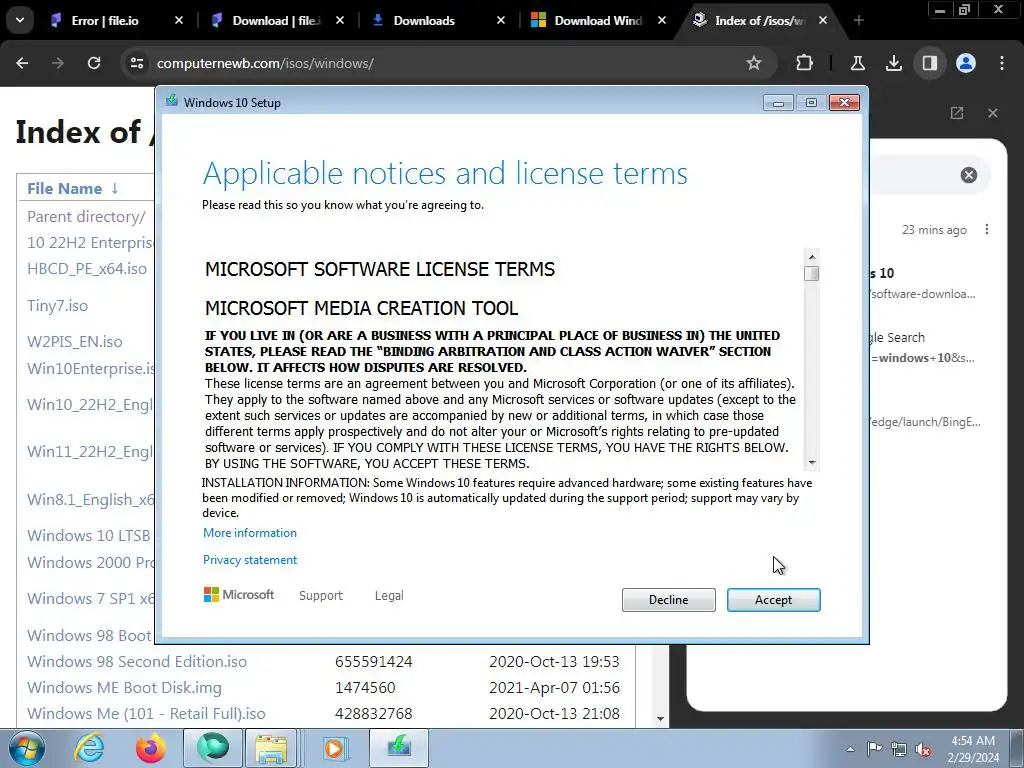Select Windows 10 Setup taskbar icon
This screenshot has width=1024, height=768.
399,748
